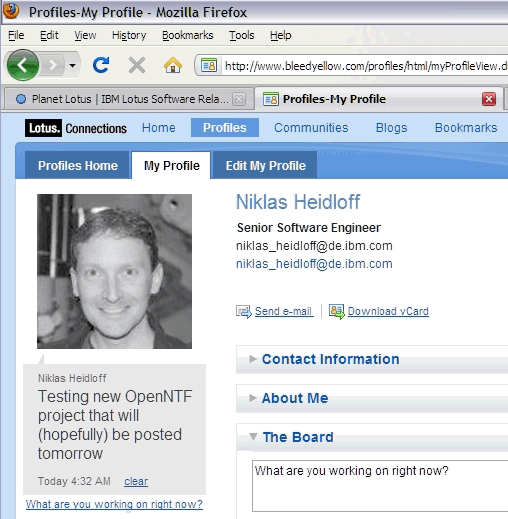Click the 'Today 4:32 AM' timestamp

[74, 481]
